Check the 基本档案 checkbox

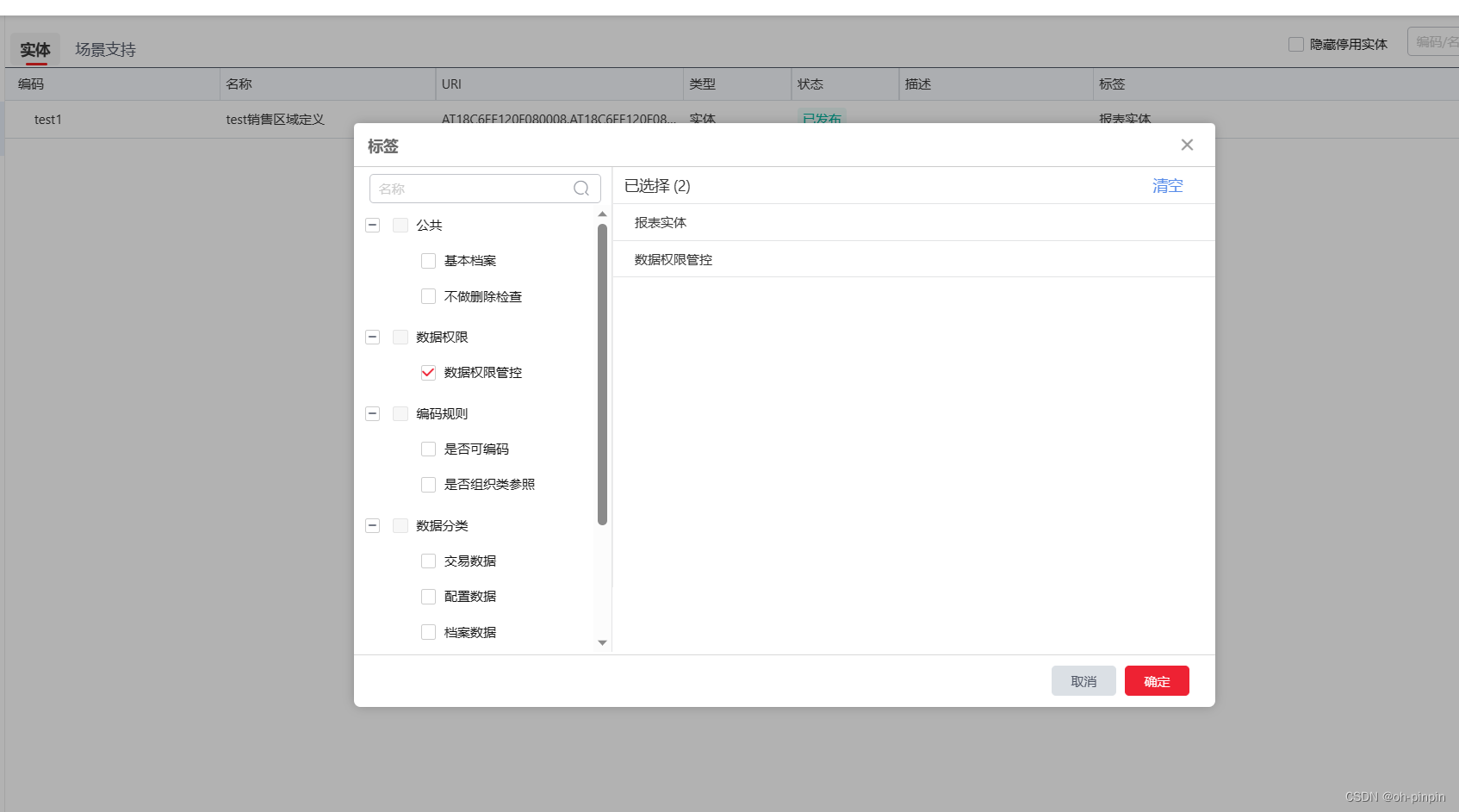428,260
